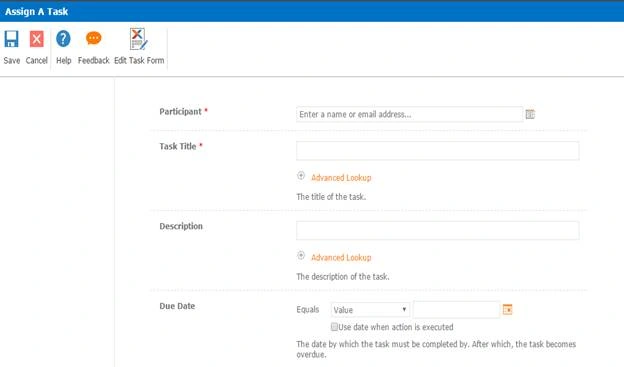Click the due date explanation paragraph

[x=436, y=349]
